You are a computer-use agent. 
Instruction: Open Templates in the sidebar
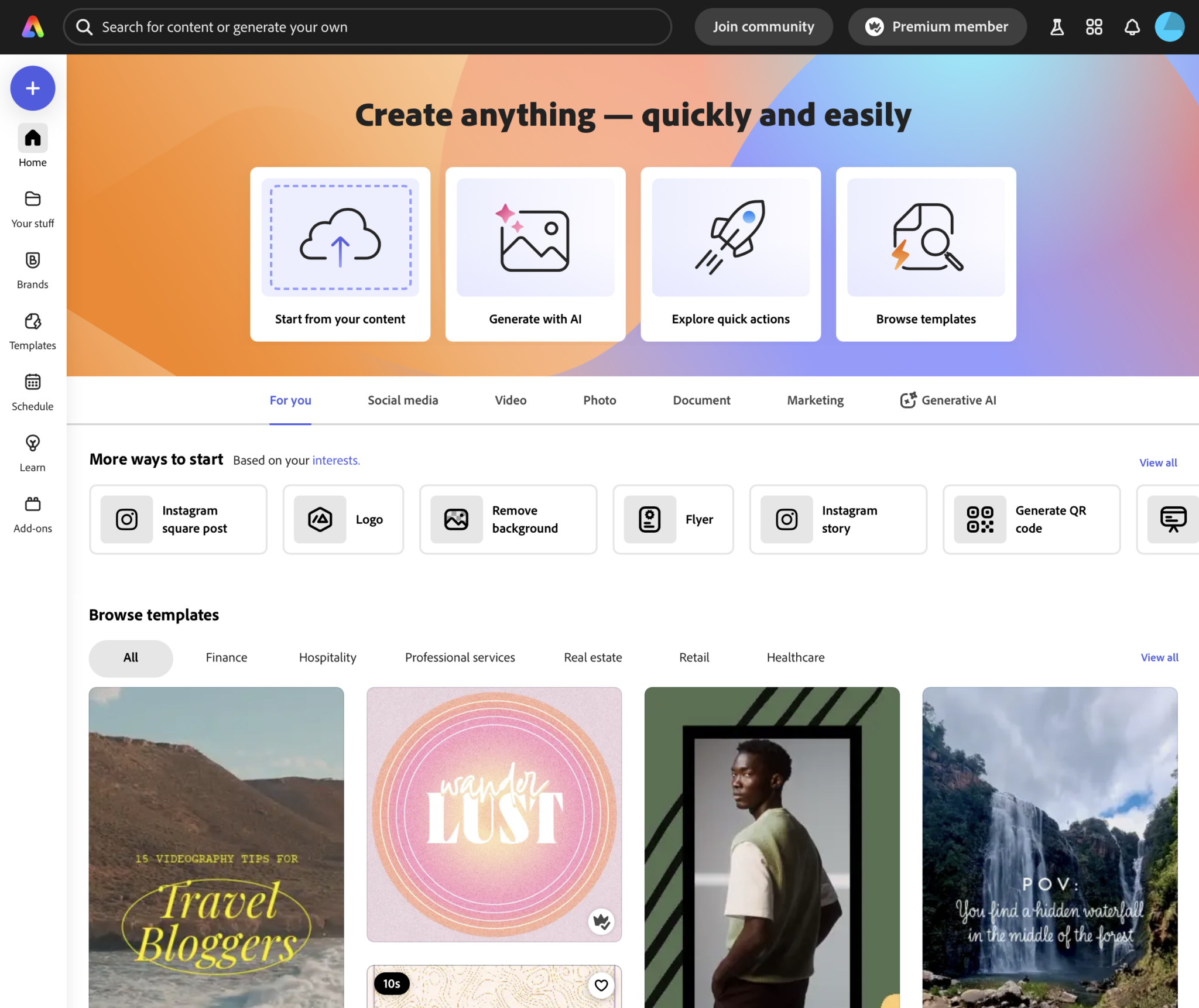(33, 332)
